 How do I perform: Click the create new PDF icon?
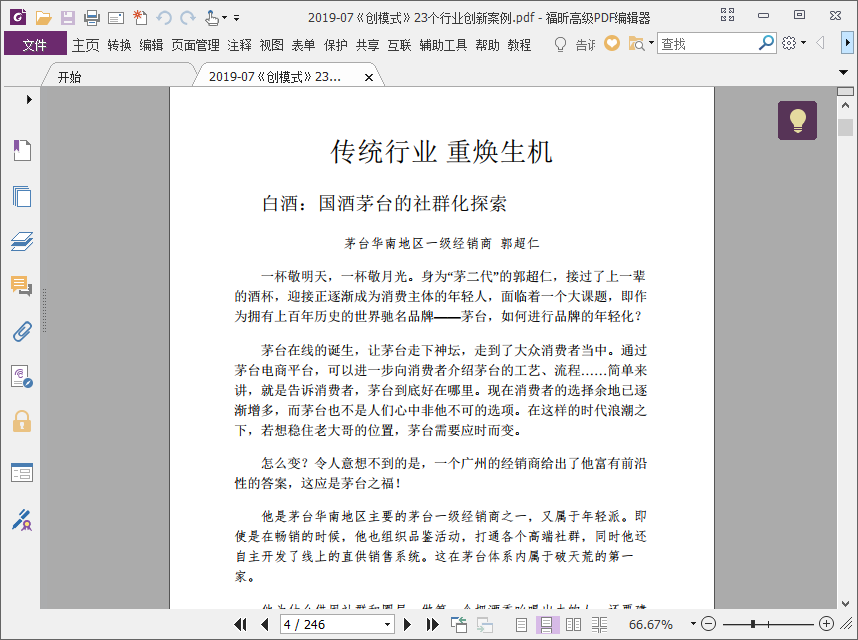[x=140, y=18]
